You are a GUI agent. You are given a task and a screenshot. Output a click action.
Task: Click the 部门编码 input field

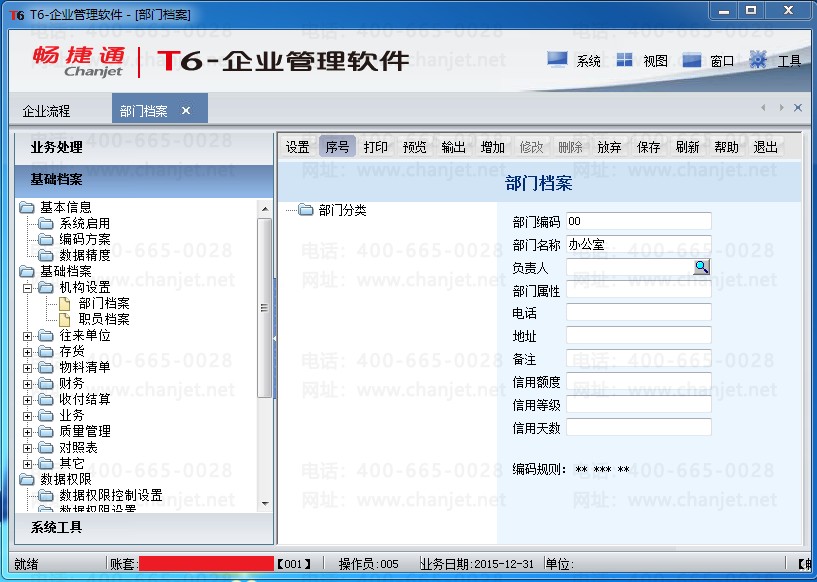click(x=638, y=221)
